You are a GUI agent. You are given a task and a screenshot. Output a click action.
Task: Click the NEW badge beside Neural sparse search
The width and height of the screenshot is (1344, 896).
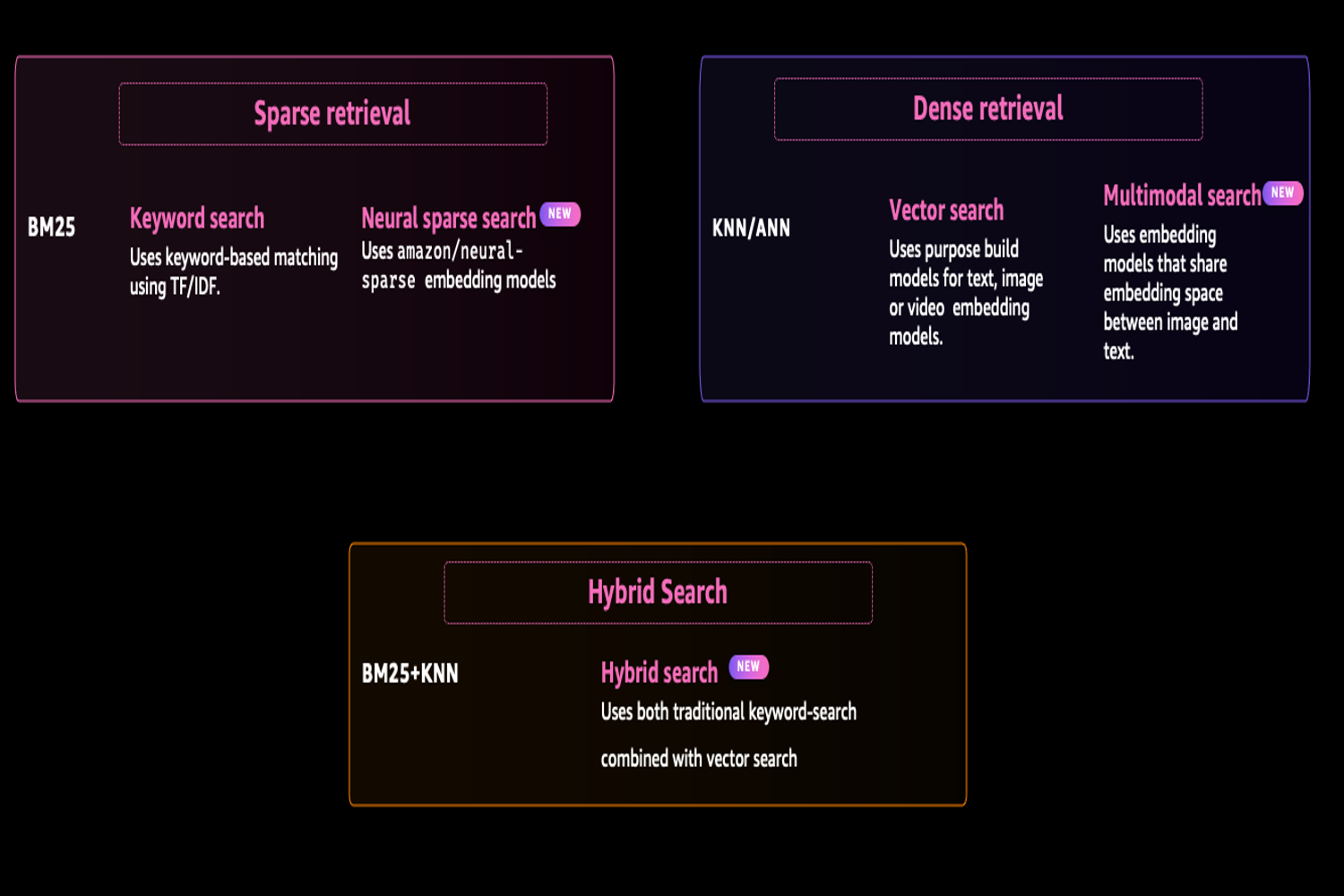pos(560,214)
